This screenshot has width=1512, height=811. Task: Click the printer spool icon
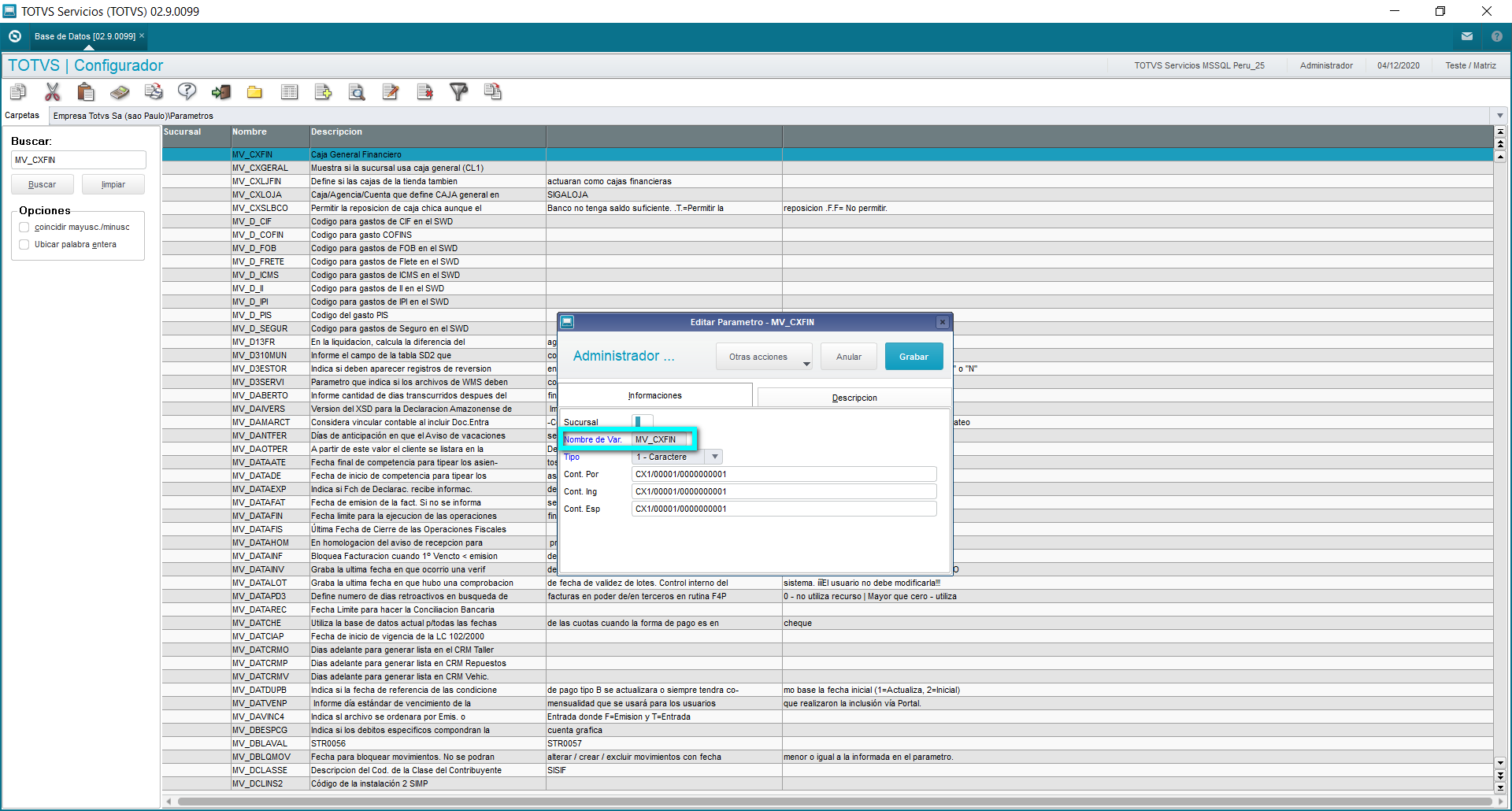pos(154,92)
